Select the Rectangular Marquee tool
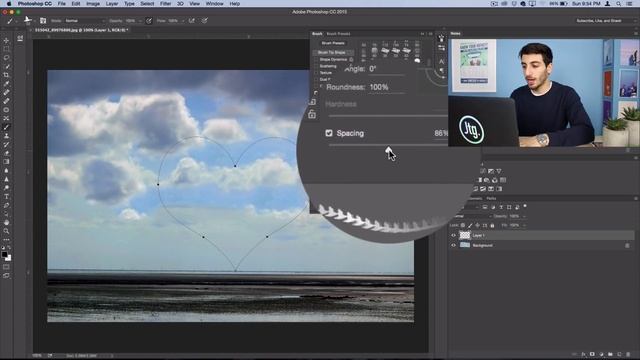 [6, 49]
